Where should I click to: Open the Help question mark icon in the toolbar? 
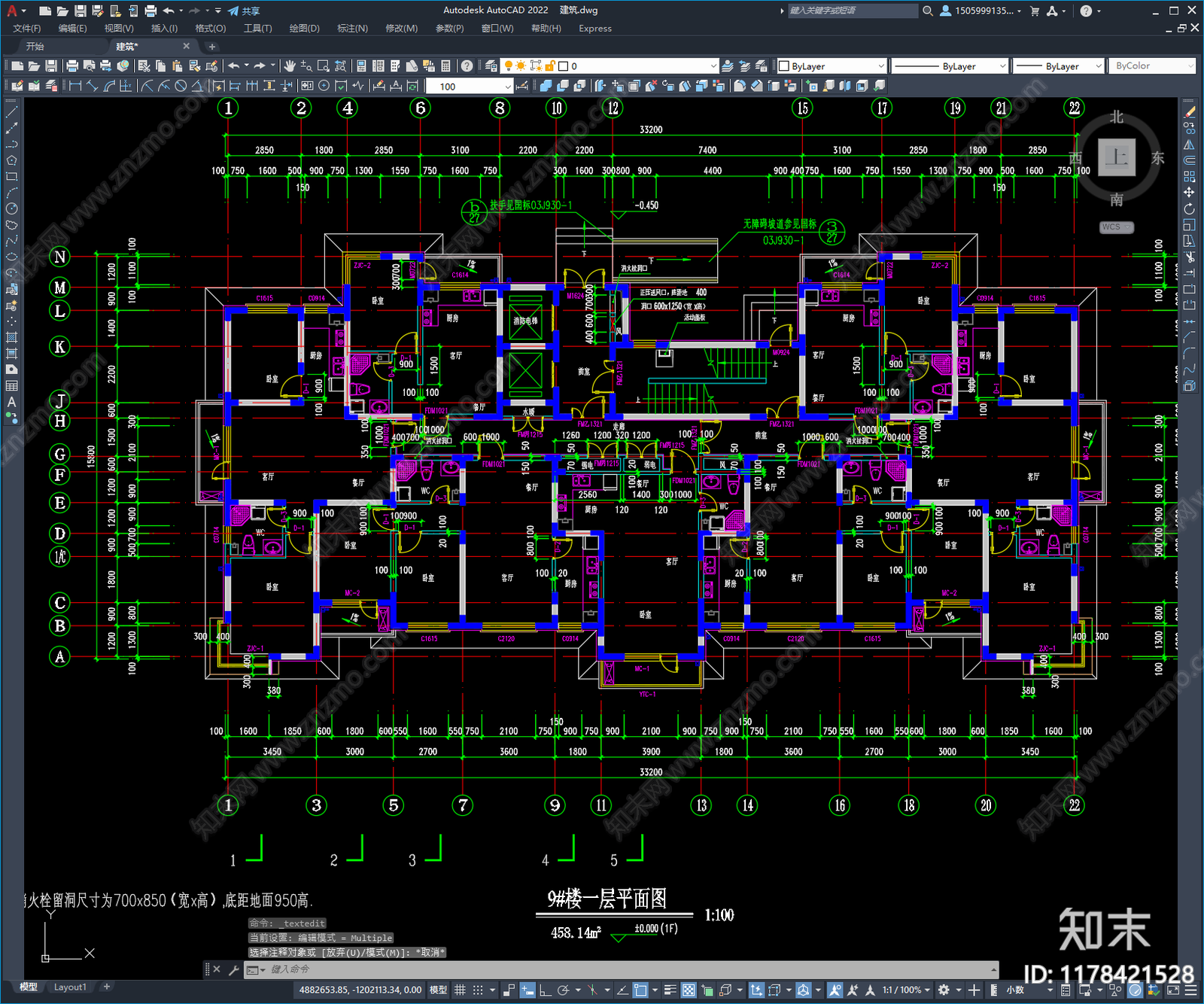coord(467,66)
